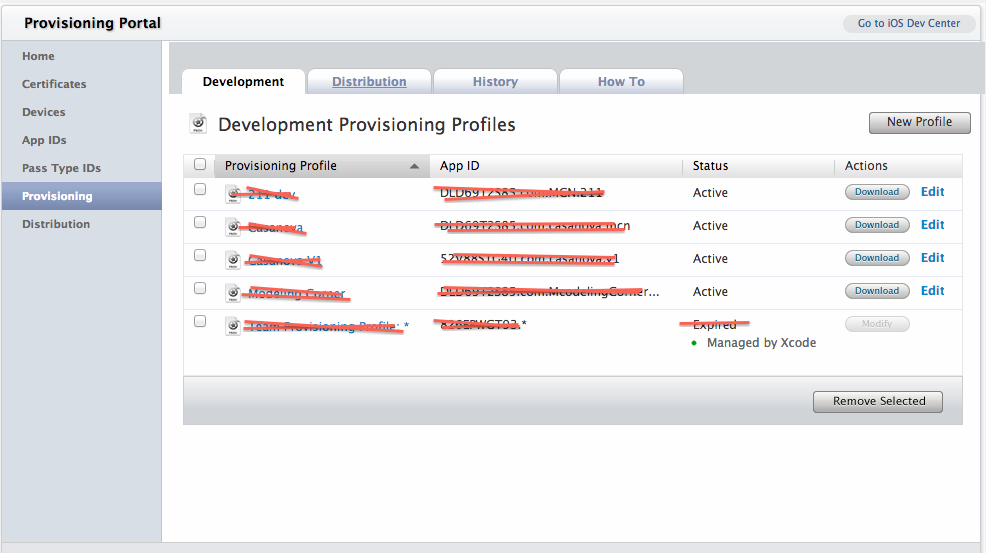Open Distribution in the sidebar

(x=56, y=224)
